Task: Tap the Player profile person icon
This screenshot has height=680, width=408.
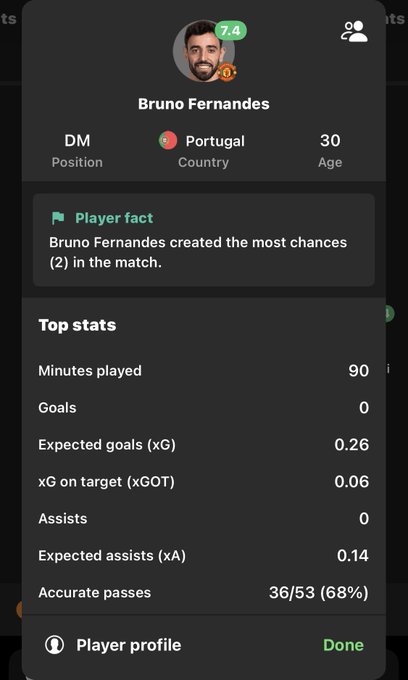Action: point(55,645)
